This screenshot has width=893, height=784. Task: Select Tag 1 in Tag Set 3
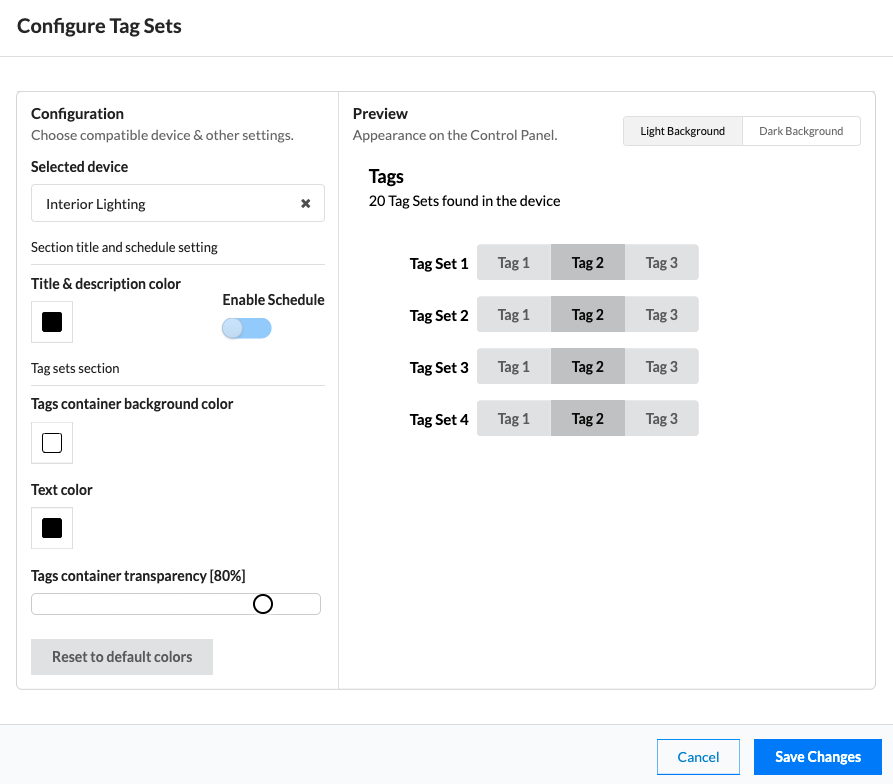514,367
